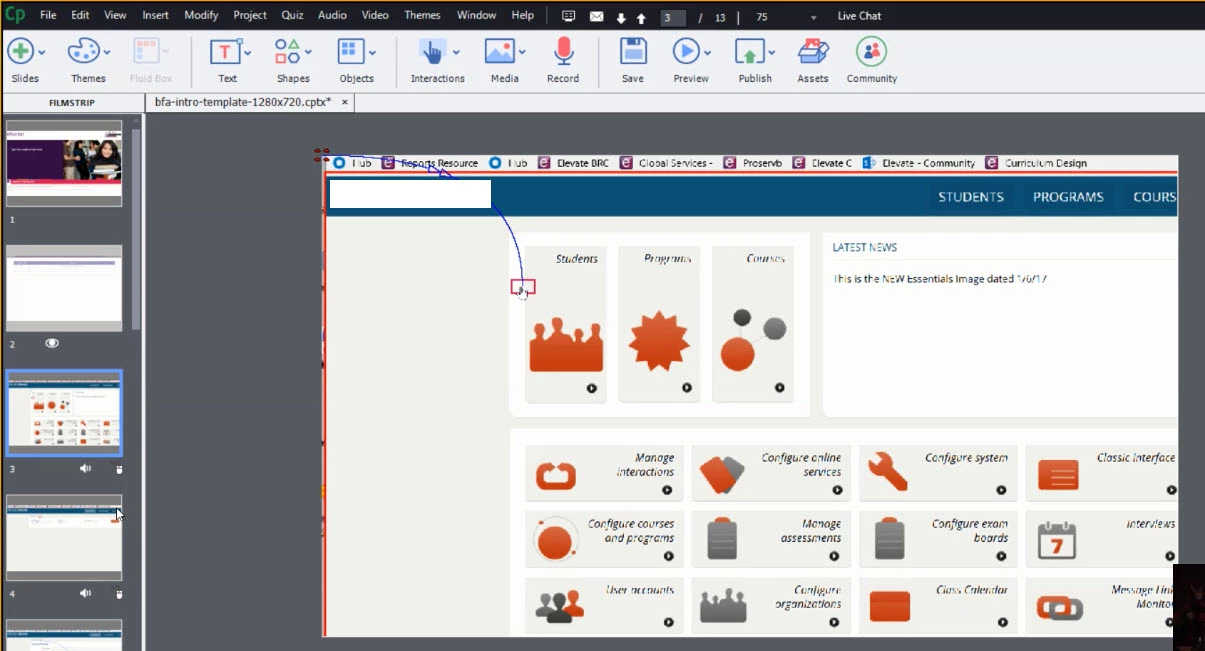Open the Interactions tool

pyautogui.click(x=432, y=52)
